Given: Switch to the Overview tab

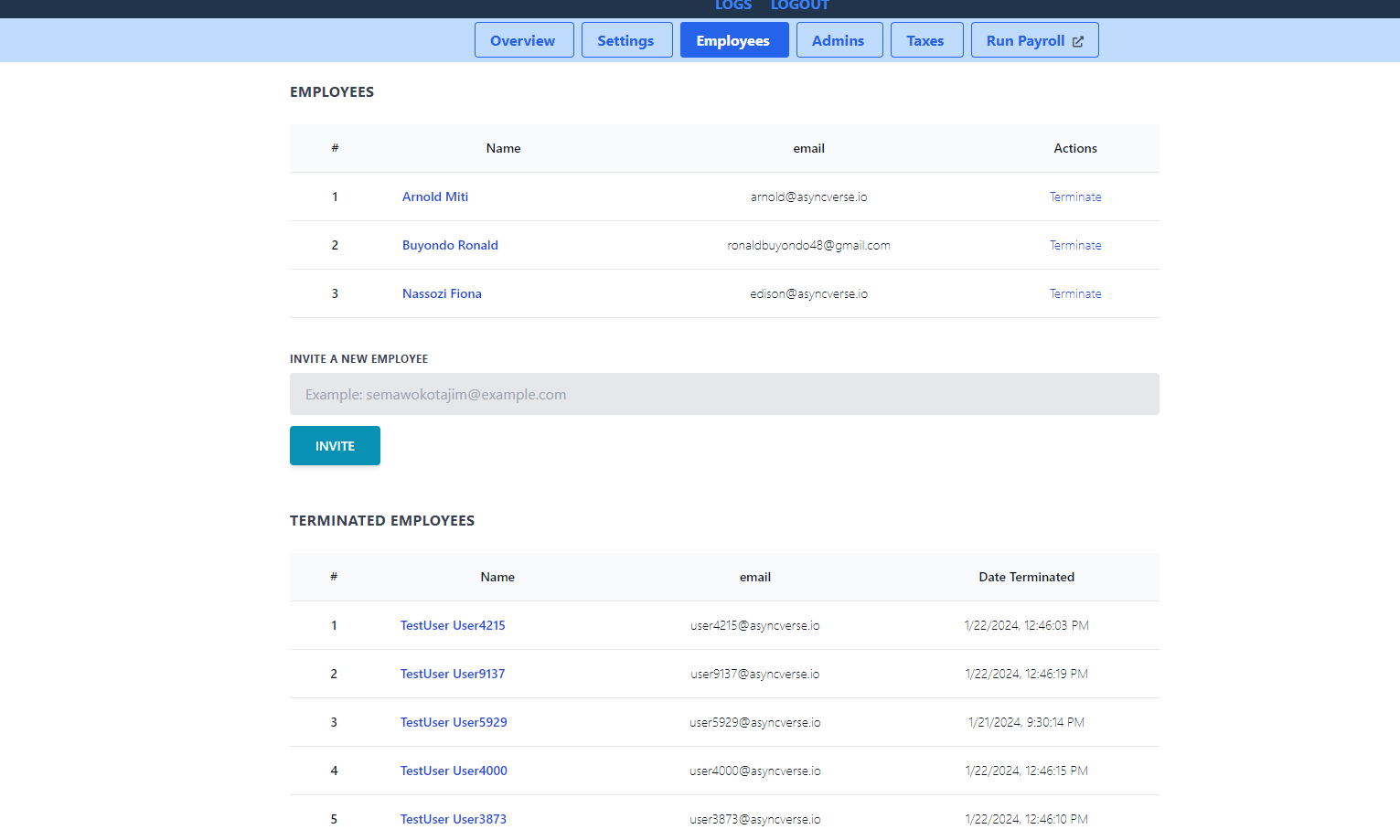Looking at the screenshot, I should pyautogui.click(x=523, y=39).
